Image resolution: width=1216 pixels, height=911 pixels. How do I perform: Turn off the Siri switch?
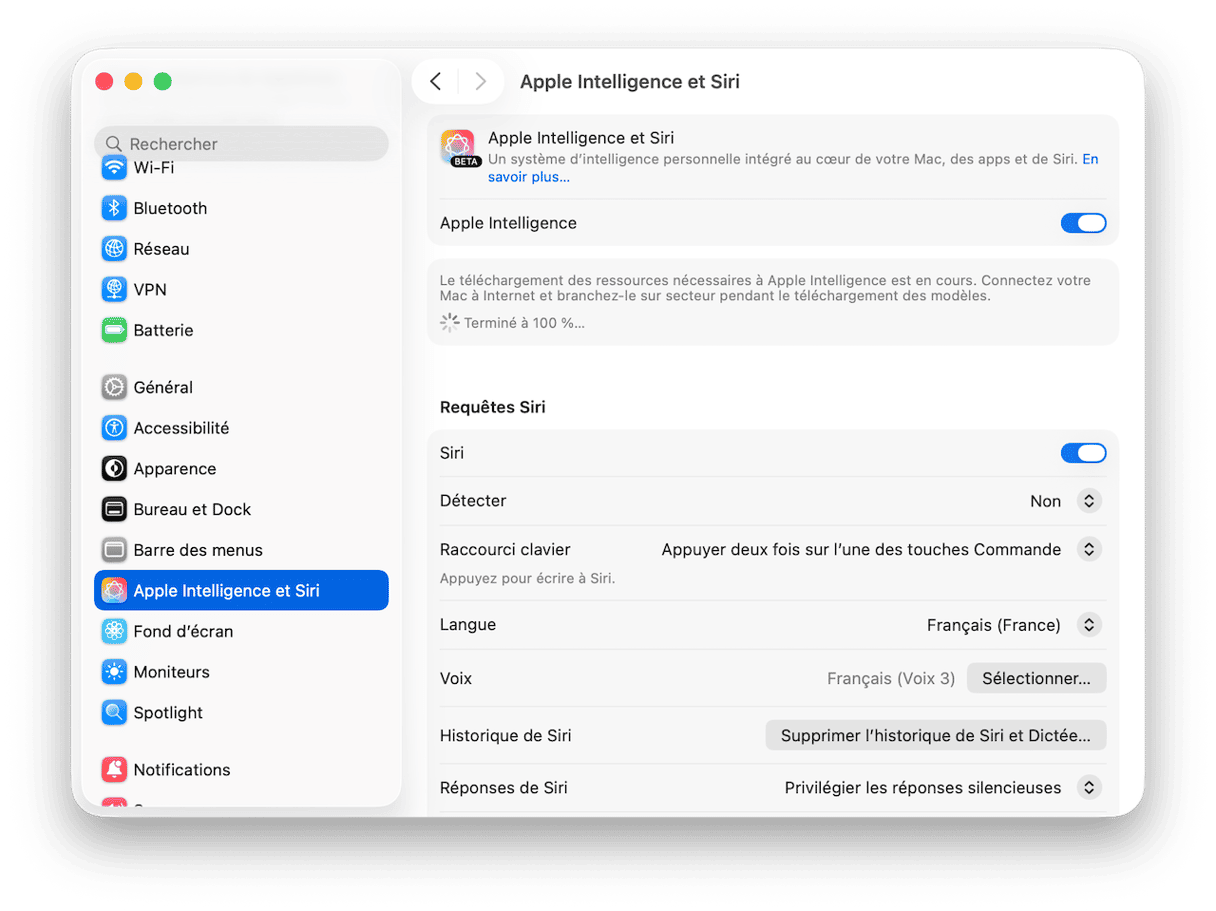pos(1084,452)
